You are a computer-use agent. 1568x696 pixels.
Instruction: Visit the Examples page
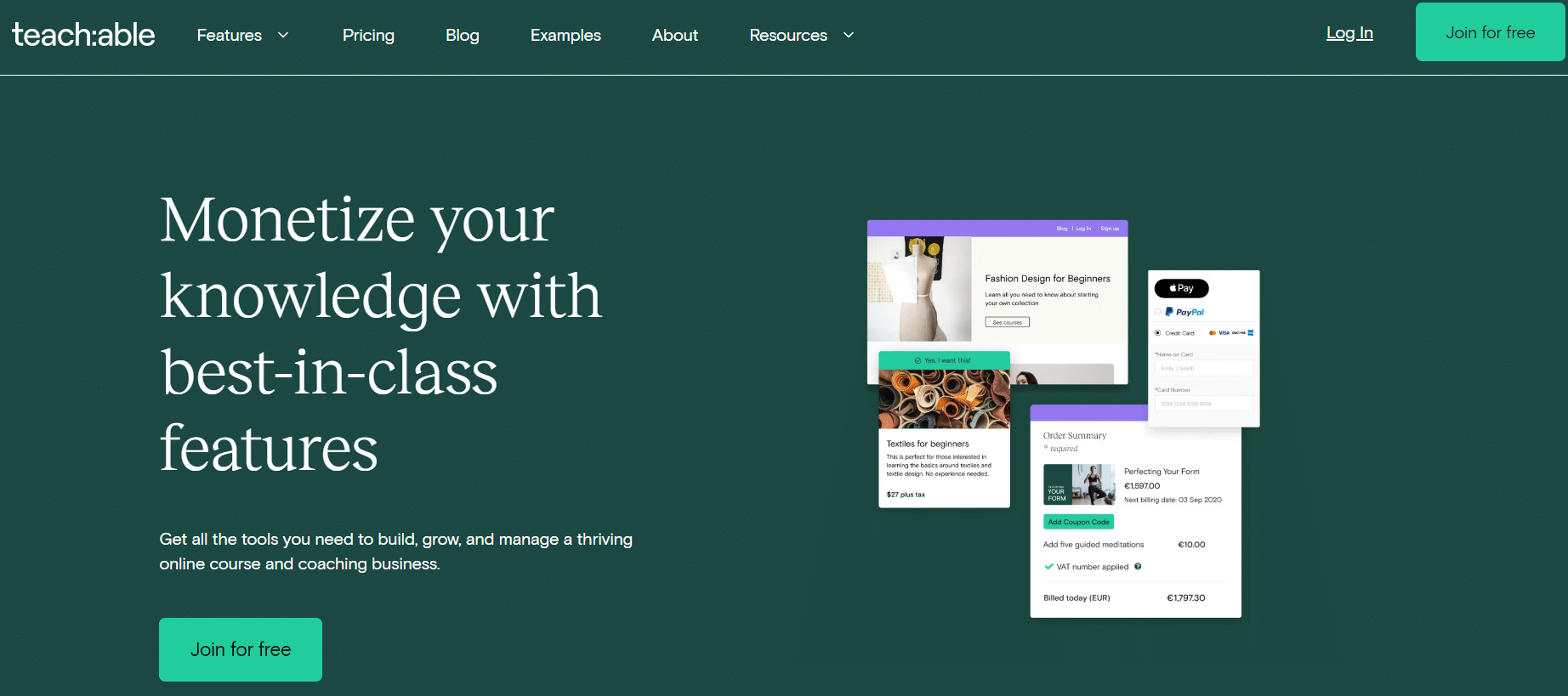(565, 35)
